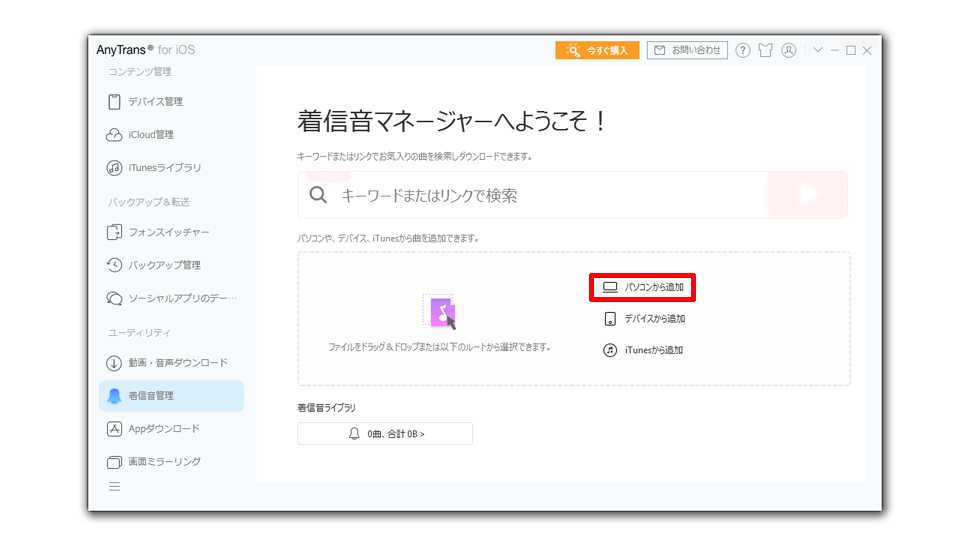This screenshot has height=540, width=960.
Task: Click the chat bubble social app icon
Action: coord(114,298)
